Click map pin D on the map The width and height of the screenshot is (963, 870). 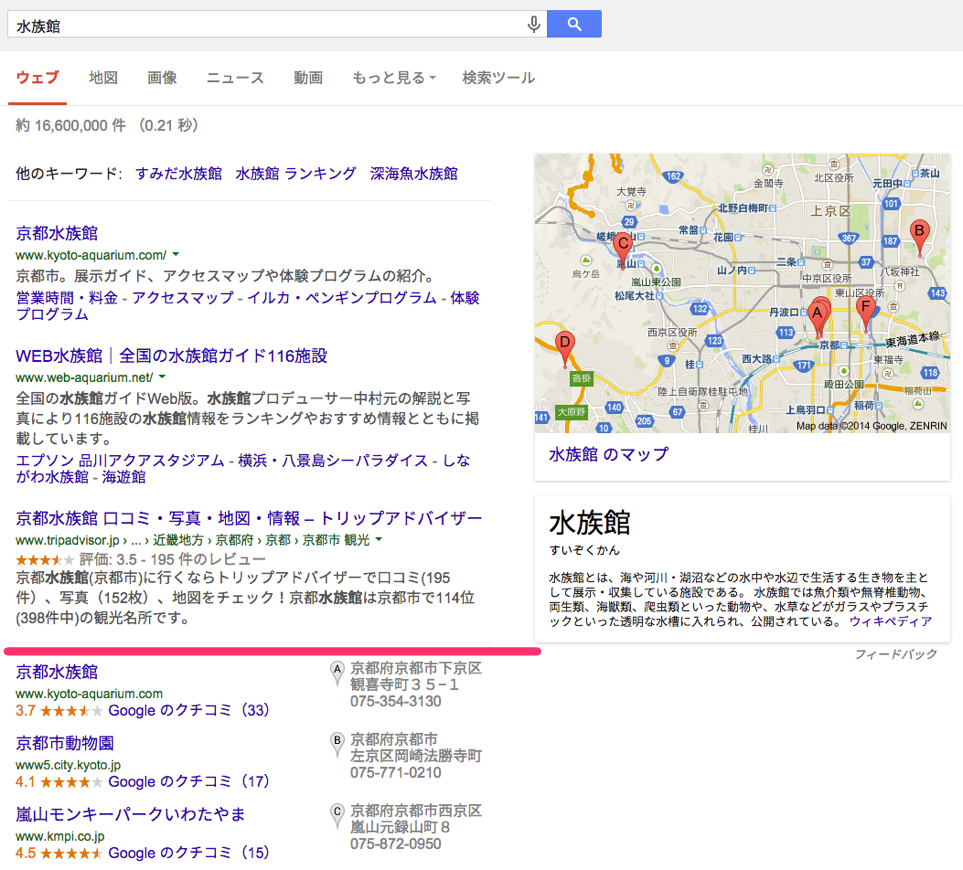(x=564, y=349)
